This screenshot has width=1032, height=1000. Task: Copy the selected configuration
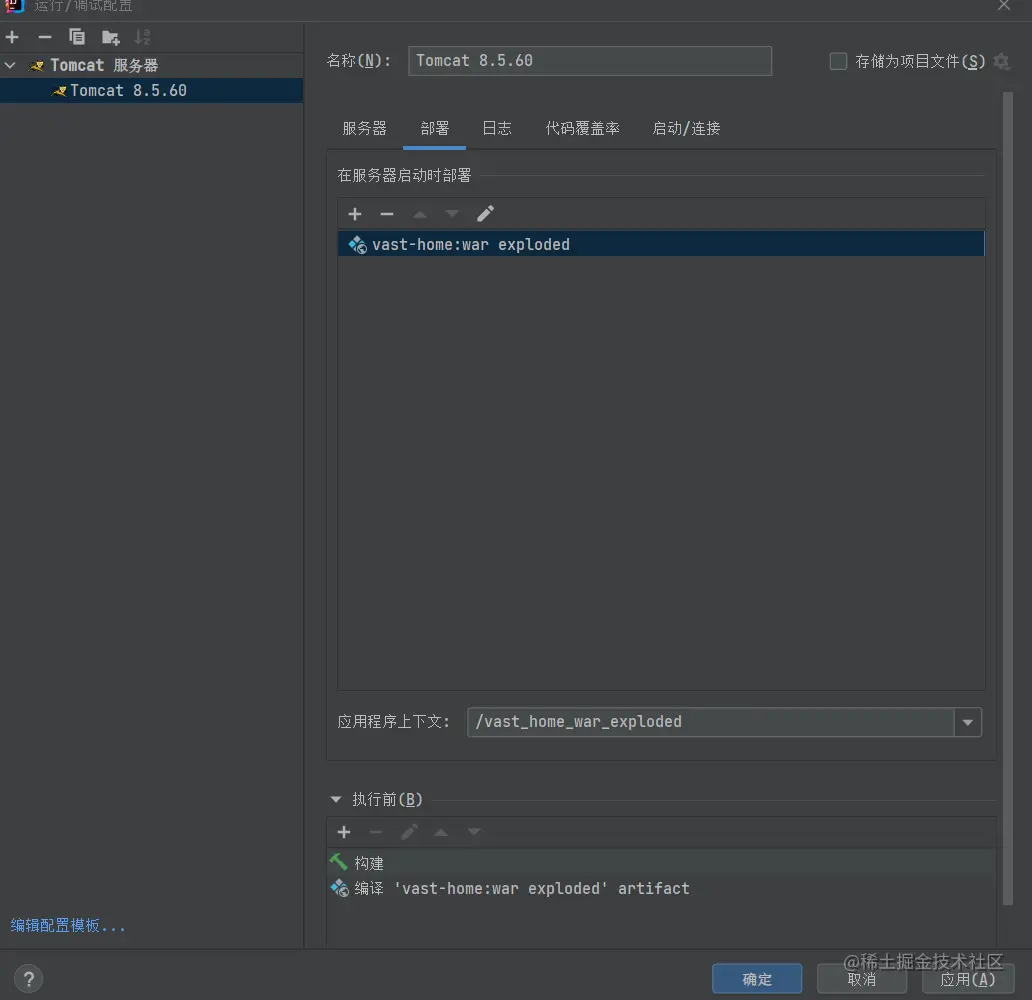coord(77,37)
